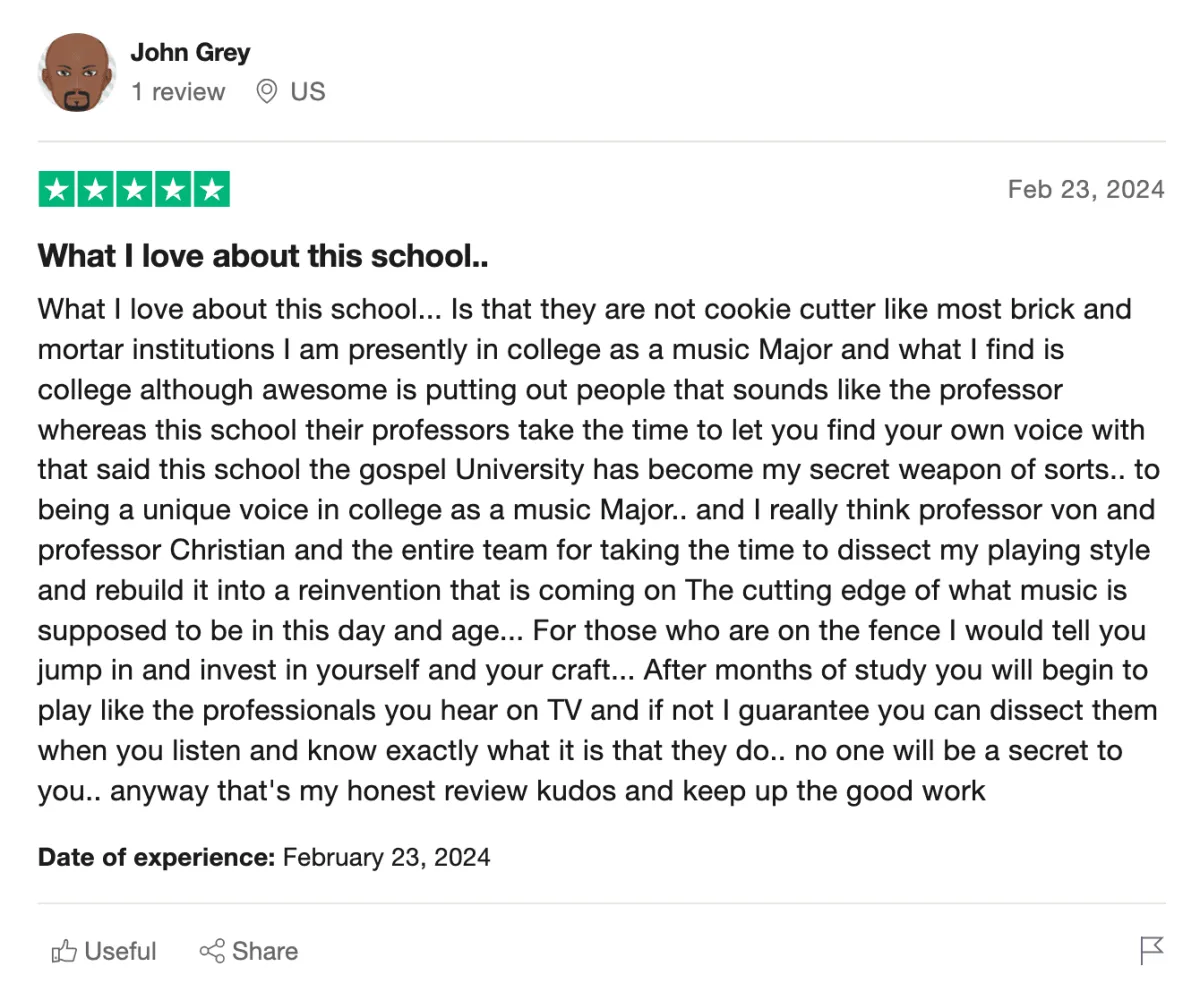
Task: Click the second green rating star
Action: point(96,190)
